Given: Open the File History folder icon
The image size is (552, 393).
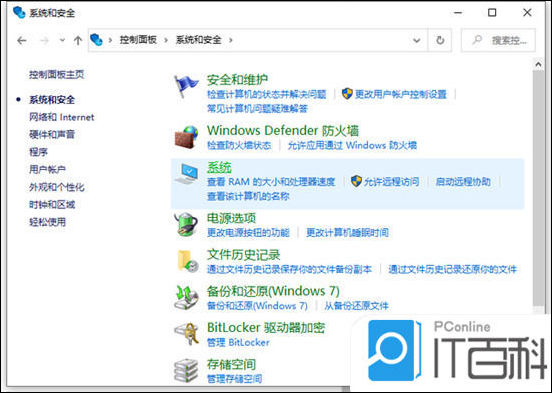Looking at the screenshot, I should (x=187, y=261).
